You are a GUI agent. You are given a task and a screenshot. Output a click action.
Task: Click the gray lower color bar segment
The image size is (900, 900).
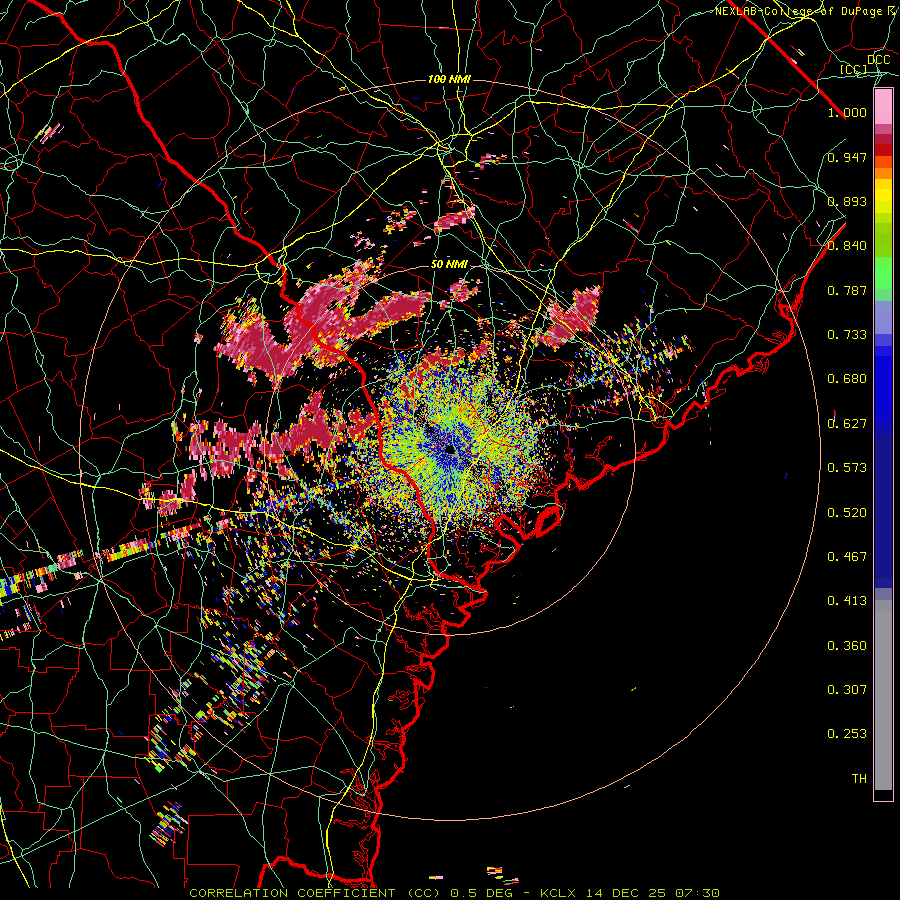883,695
